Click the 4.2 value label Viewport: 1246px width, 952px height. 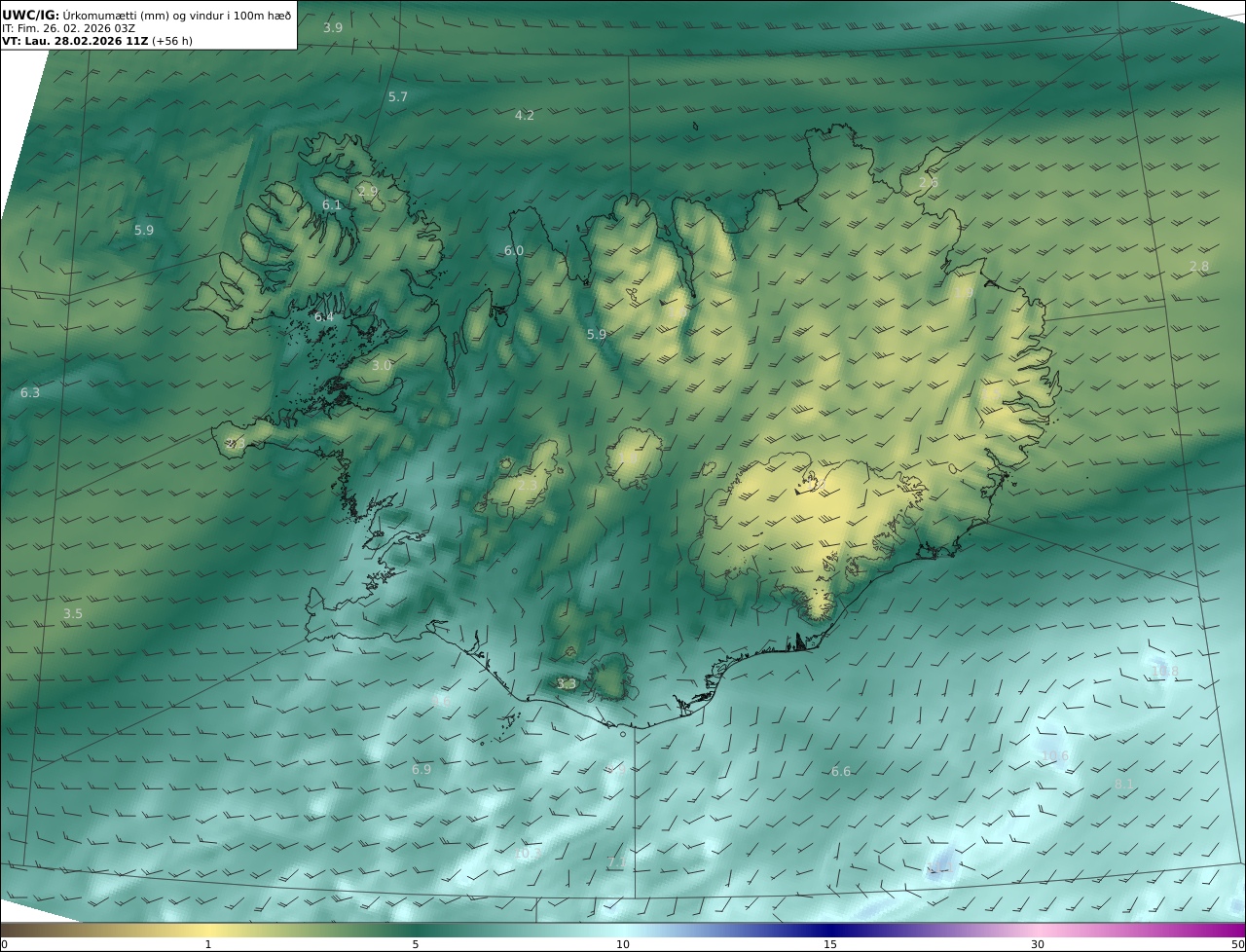tap(525, 116)
